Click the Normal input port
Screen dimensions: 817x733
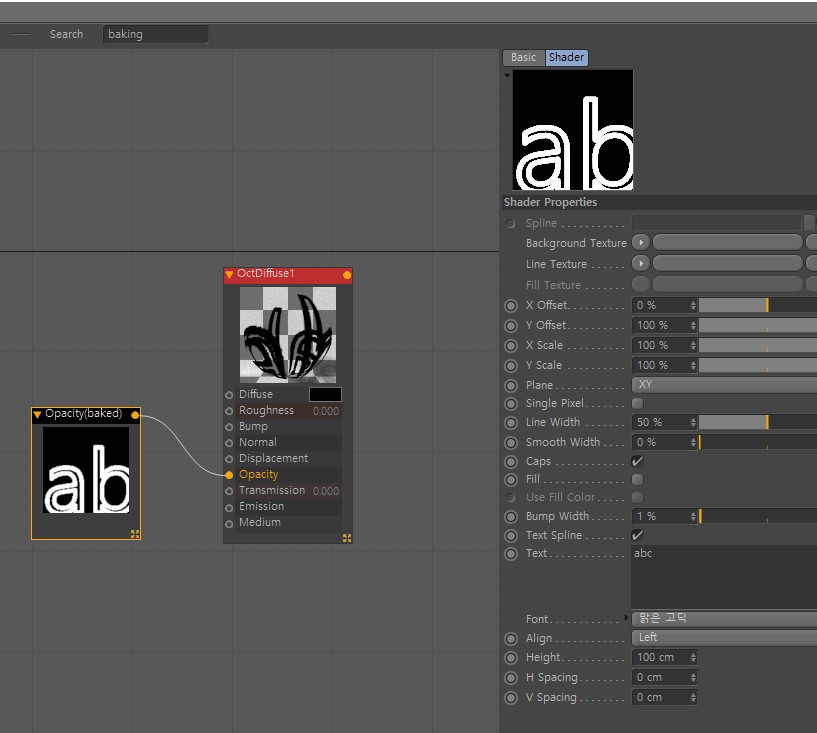pyautogui.click(x=229, y=443)
